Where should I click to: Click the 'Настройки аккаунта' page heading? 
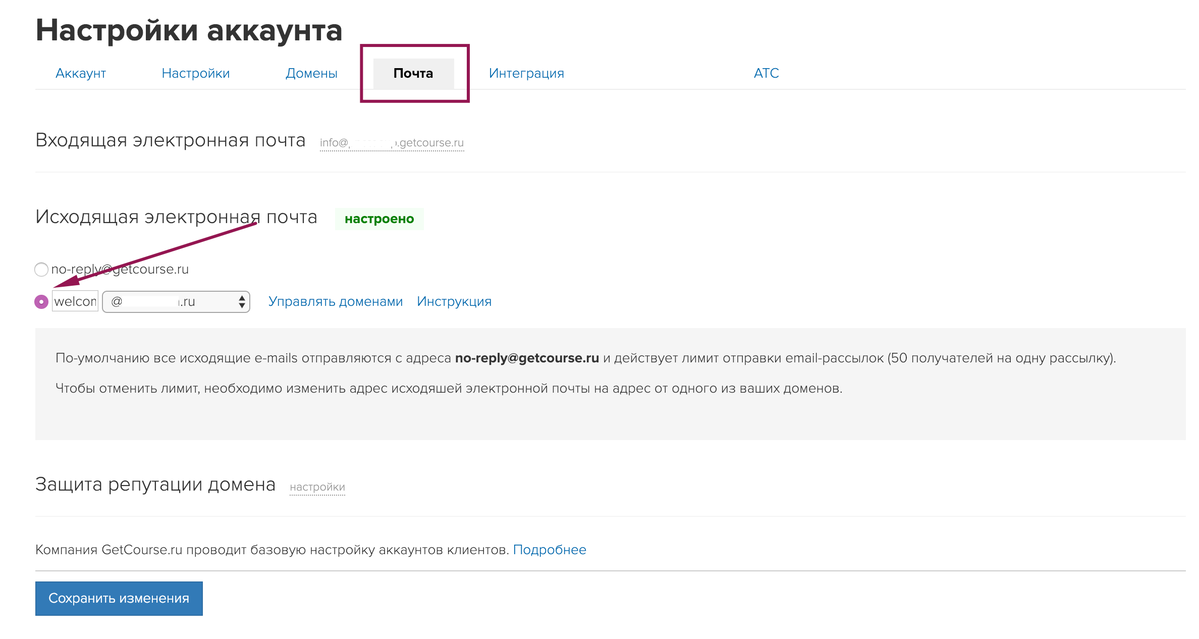click(x=189, y=31)
